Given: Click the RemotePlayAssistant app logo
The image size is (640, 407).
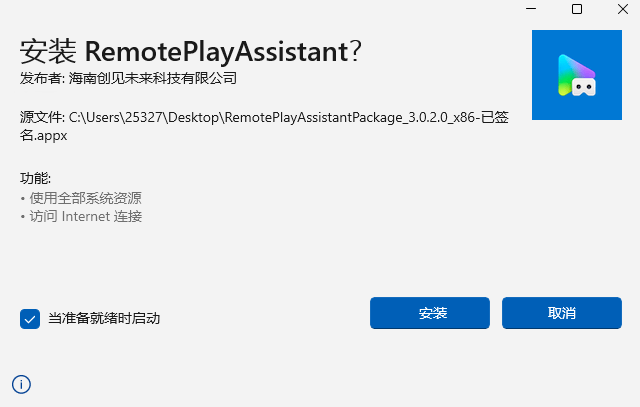Looking at the screenshot, I should coord(576,75).
